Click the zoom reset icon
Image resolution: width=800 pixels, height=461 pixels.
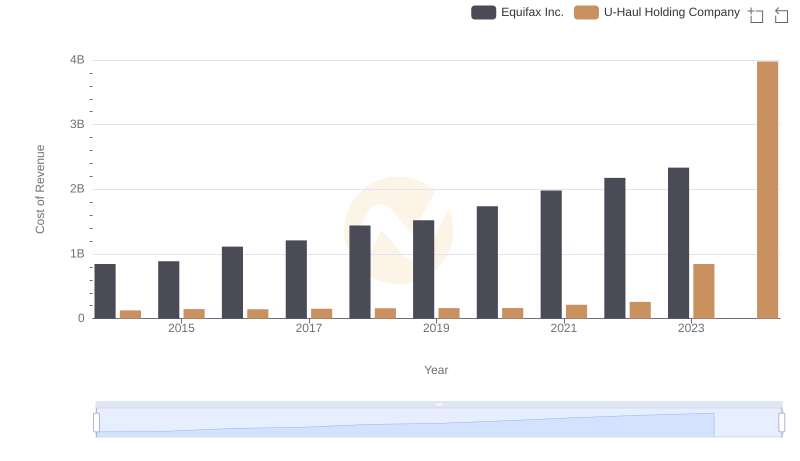click(781, 15)
